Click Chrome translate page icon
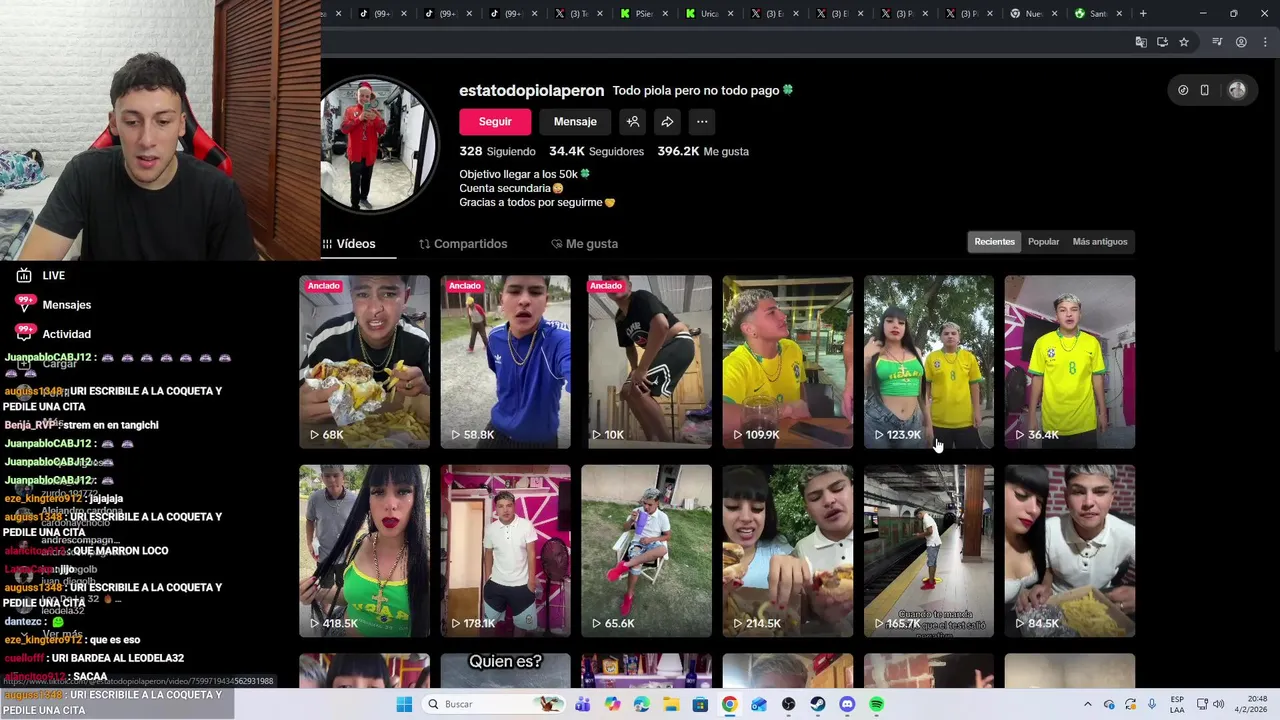The width and height of the screenshot is (1280, 720). click(x=1141, y=42)
